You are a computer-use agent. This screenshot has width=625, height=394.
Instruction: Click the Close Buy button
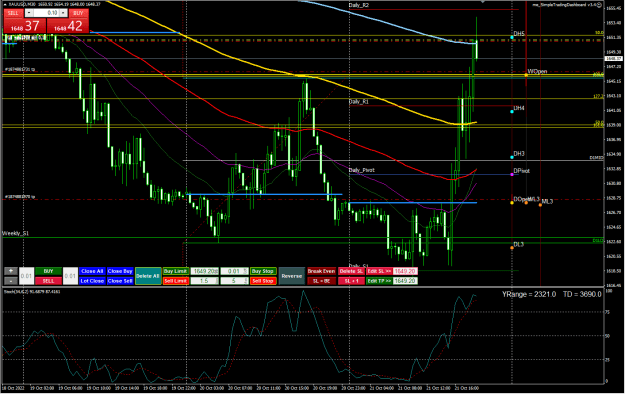coord(120,271)
